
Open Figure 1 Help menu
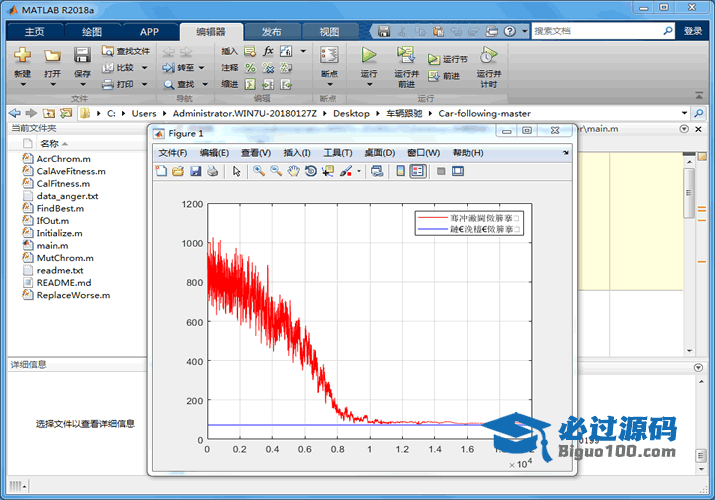point(467,153)
